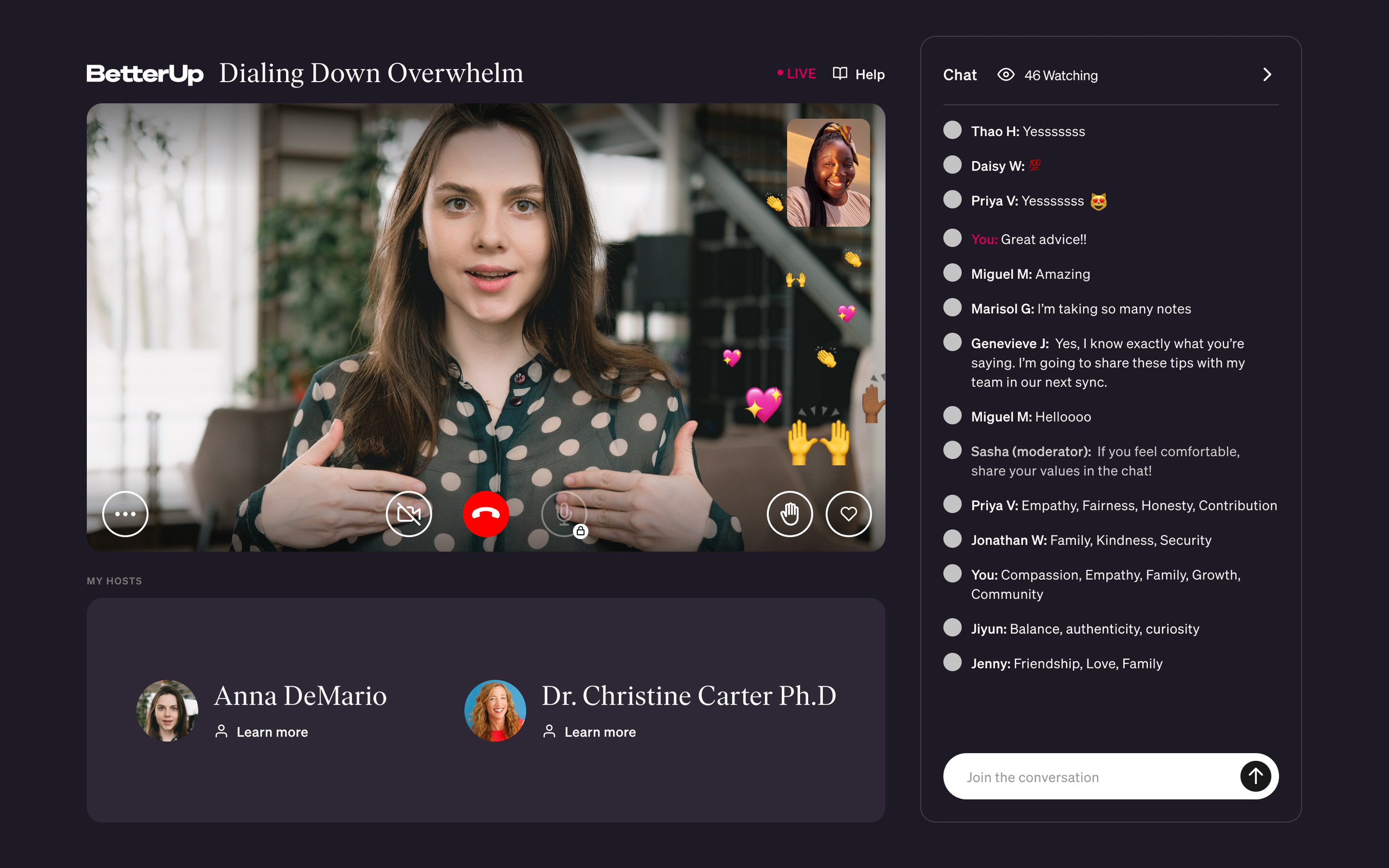Send message with up-arrow button

point(1255,776)
